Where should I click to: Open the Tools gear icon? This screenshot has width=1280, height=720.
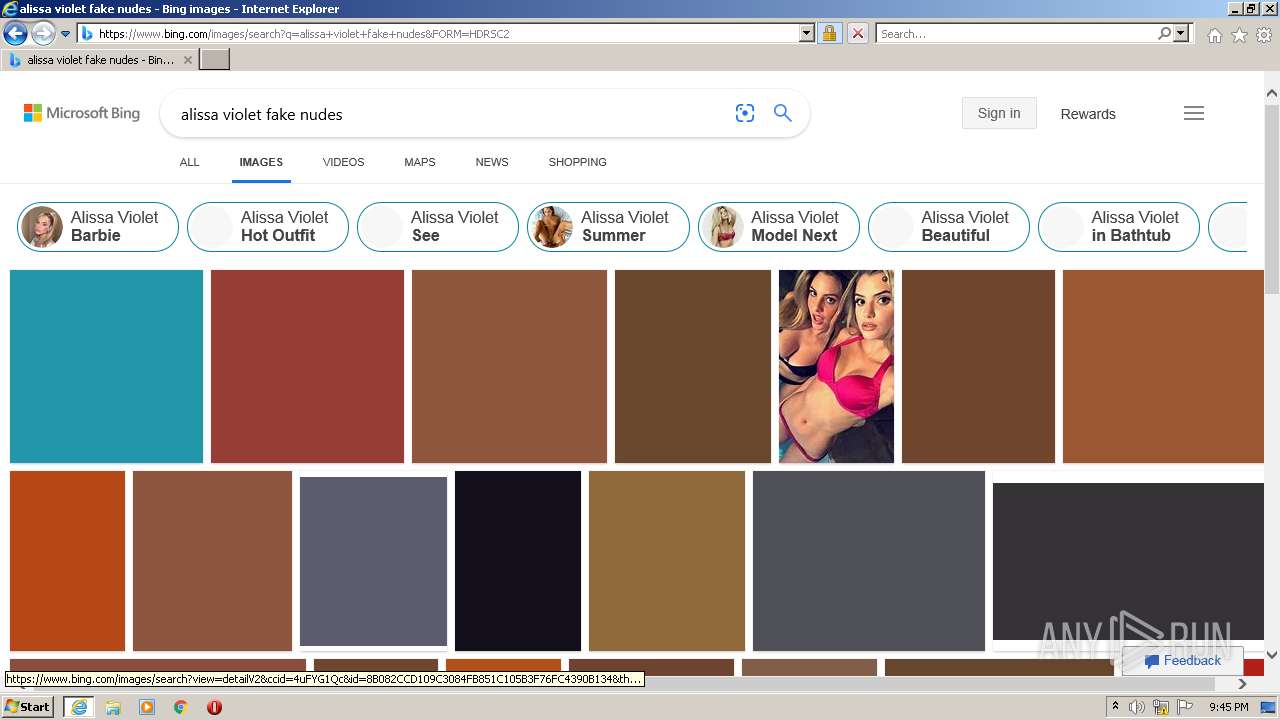(1264, 35)
